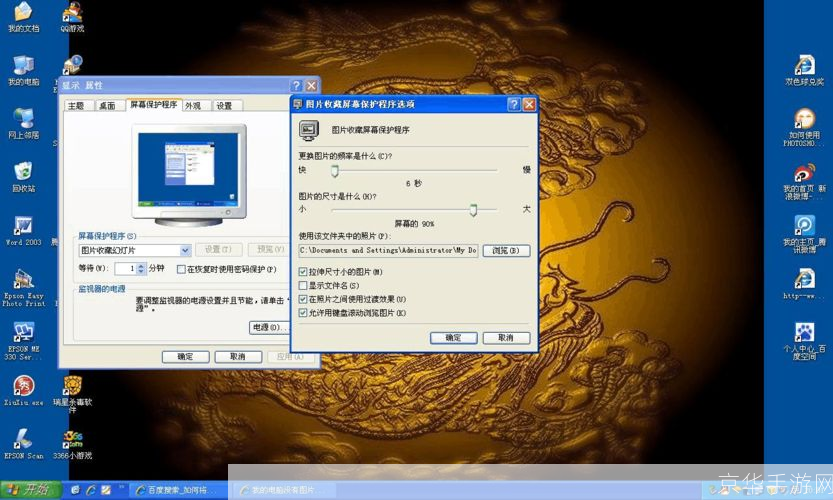This screenshot has width=833, height=500.
Task: Toggle 允许用键盘滚动浏览图片 checkbox
Action: click(x=303, y=313)
